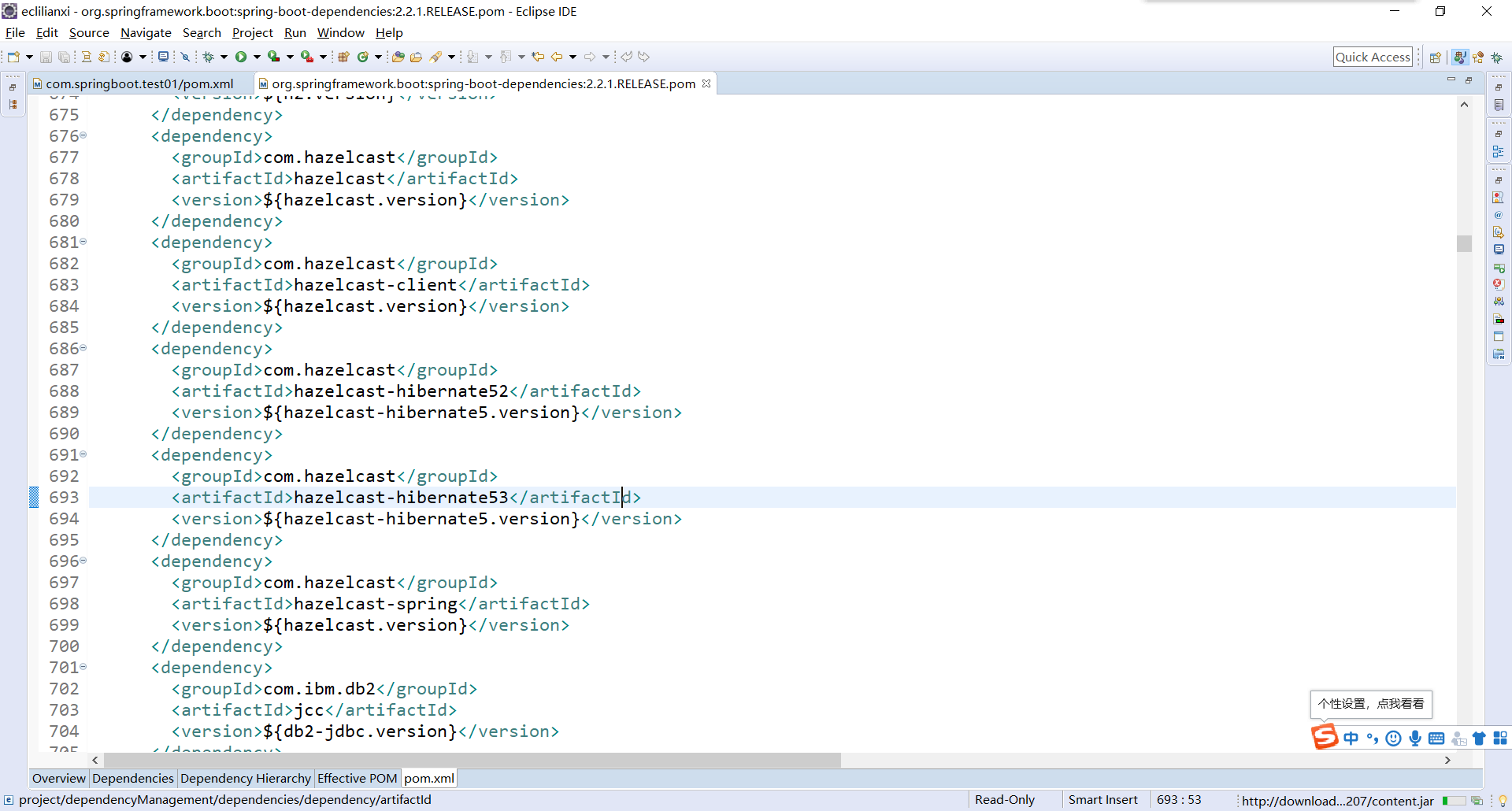The width and height of the screenshot is (1512, 811).
Task: Click the Quick Access search field
Action: point(1373,57)
